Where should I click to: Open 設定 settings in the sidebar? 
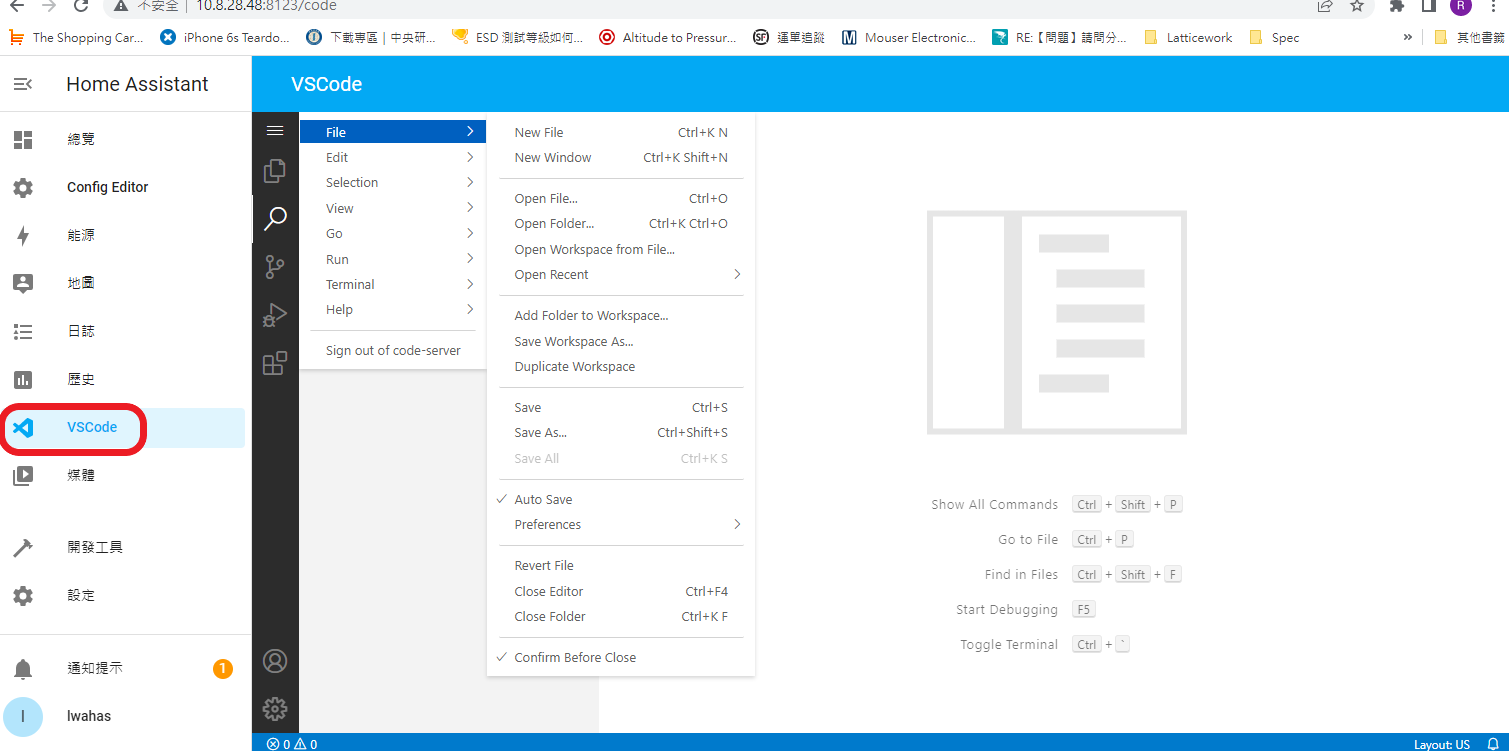(x=125, y=595)
